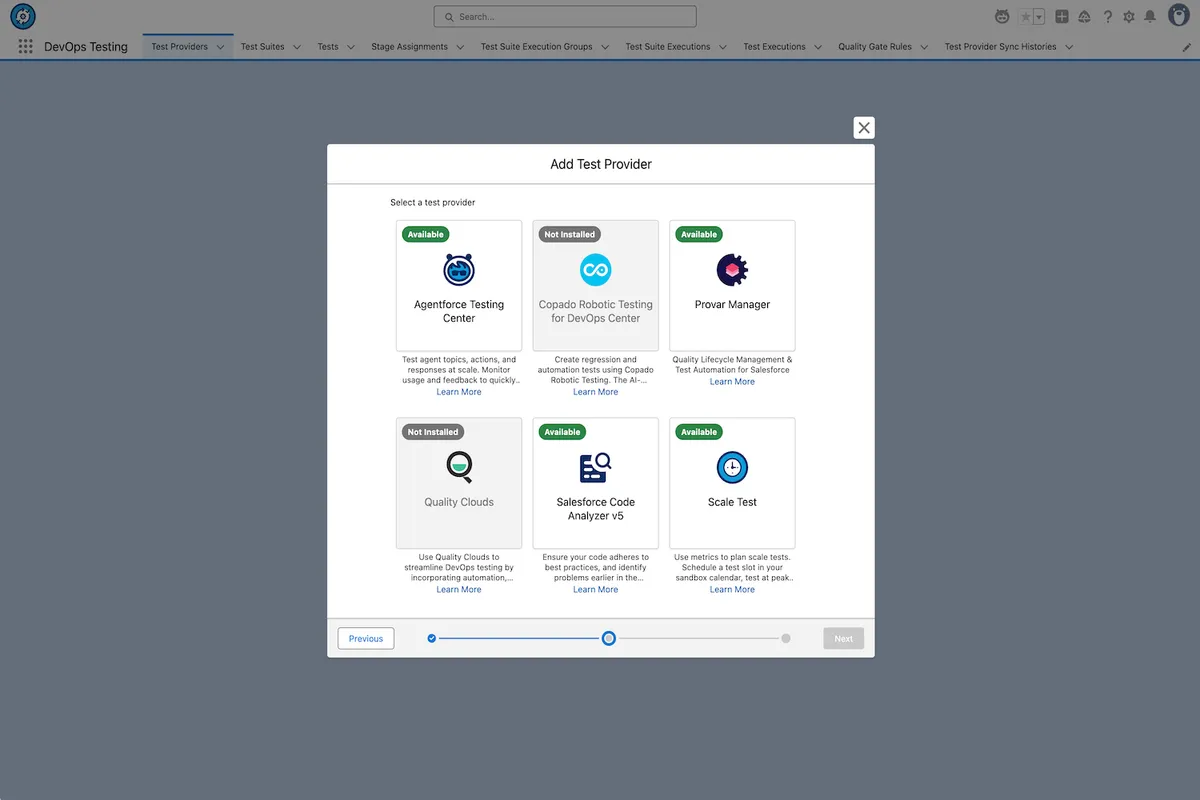Click the final gray progress step

786,638
